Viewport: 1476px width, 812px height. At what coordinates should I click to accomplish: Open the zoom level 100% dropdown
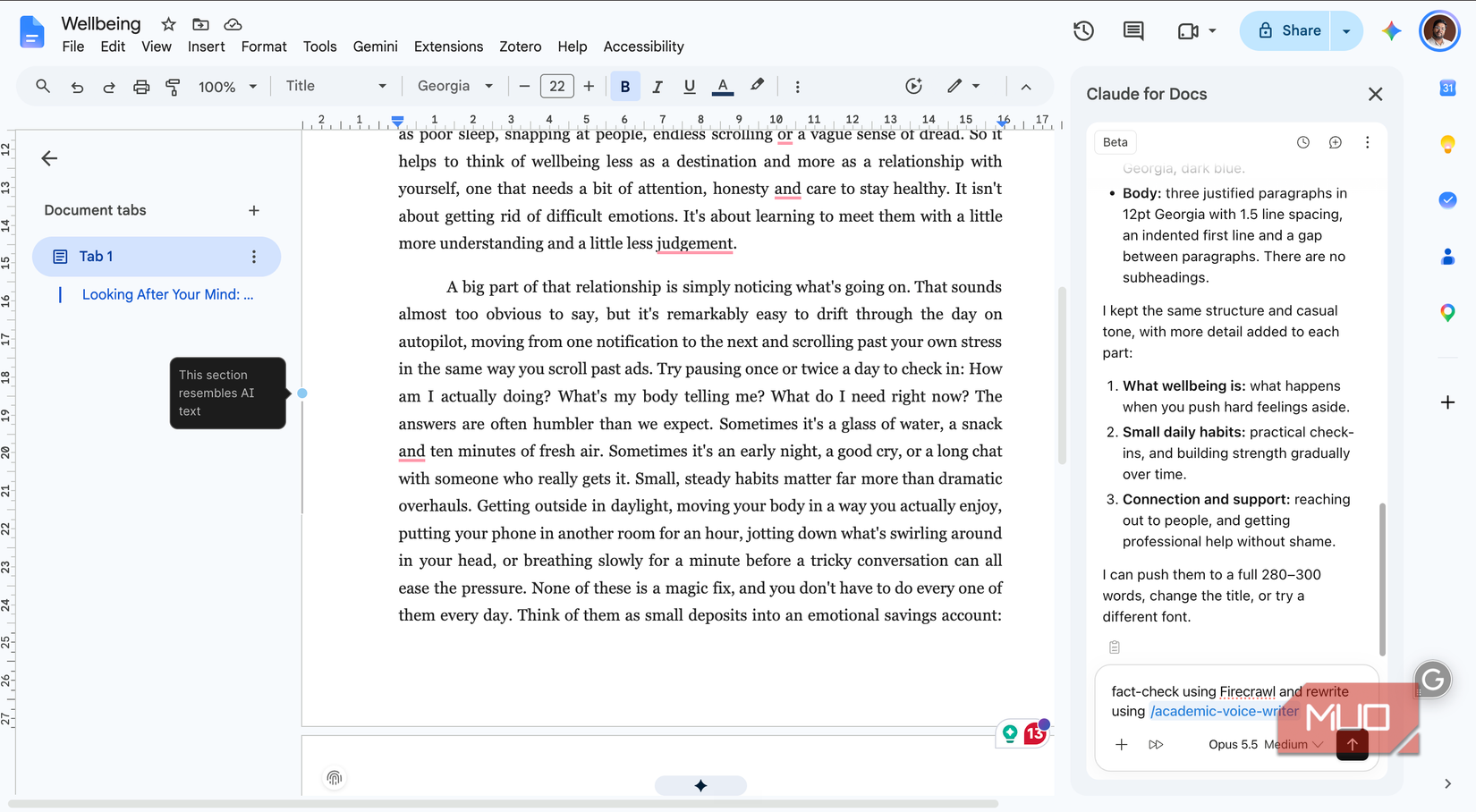(227, 87)
